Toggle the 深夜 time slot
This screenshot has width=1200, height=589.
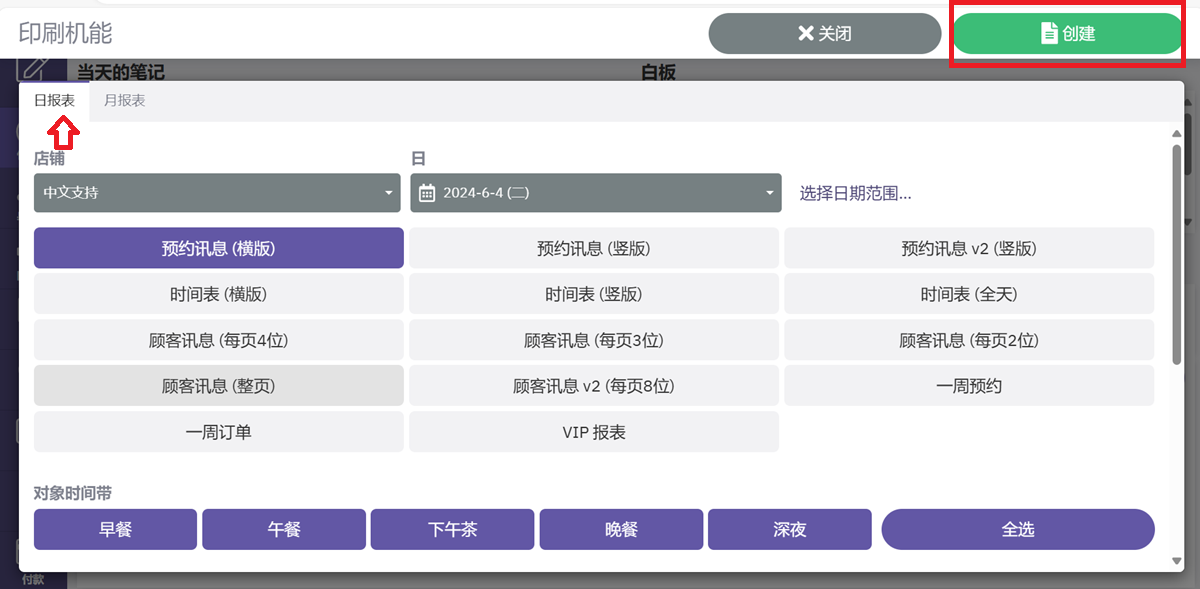pyautogui.click(x=790, y=529)
